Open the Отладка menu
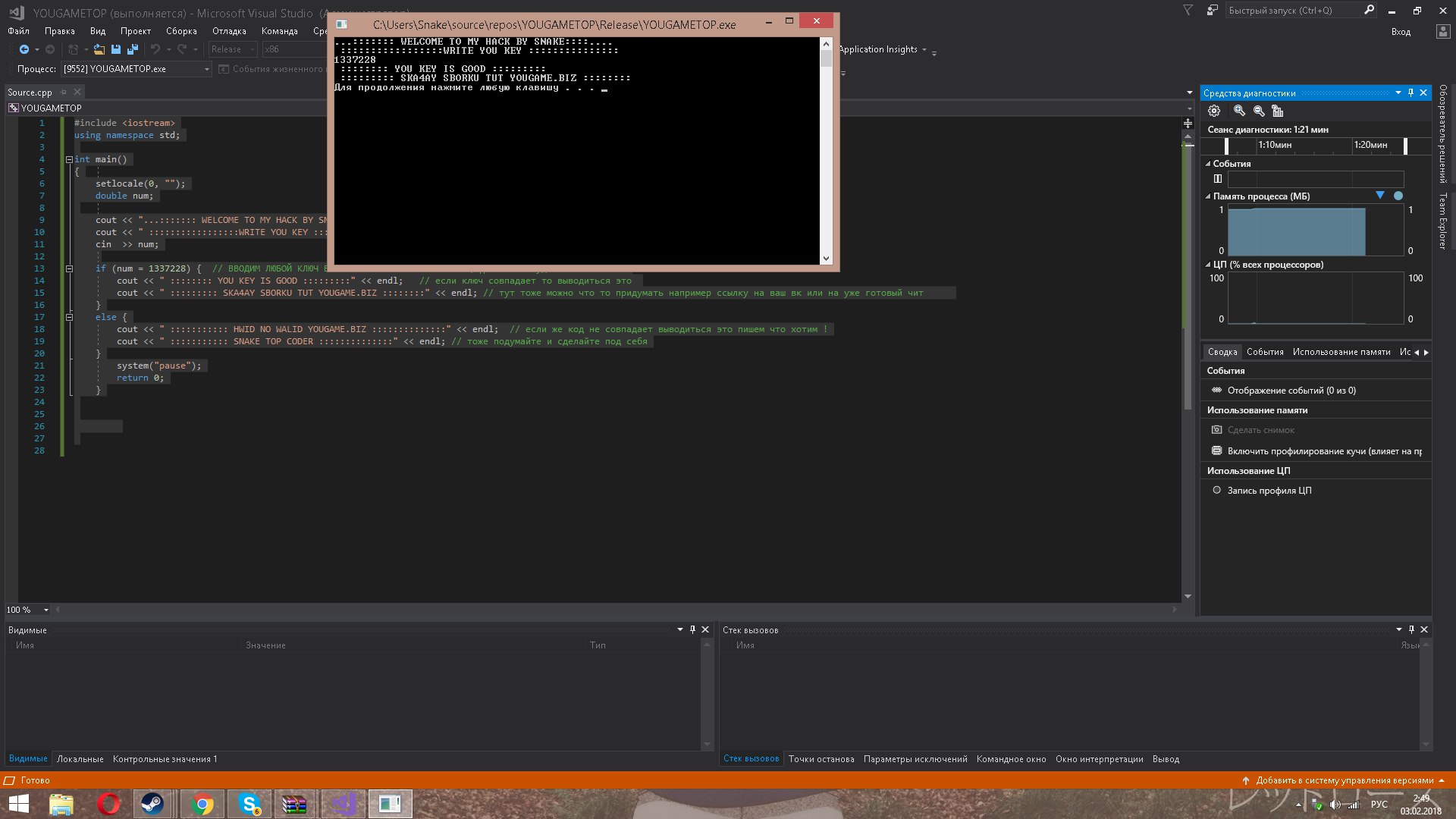The image size is (1456, 819). point(229,31)
